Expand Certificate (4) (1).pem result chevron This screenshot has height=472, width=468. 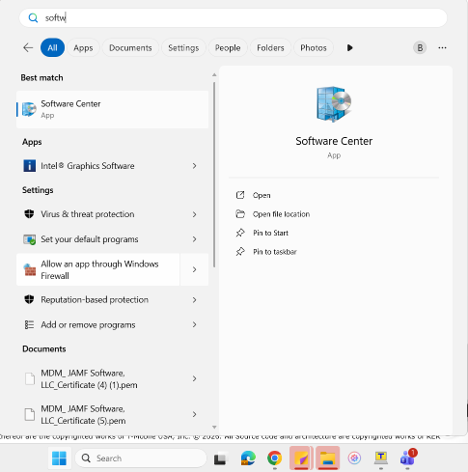click(194, 379)
